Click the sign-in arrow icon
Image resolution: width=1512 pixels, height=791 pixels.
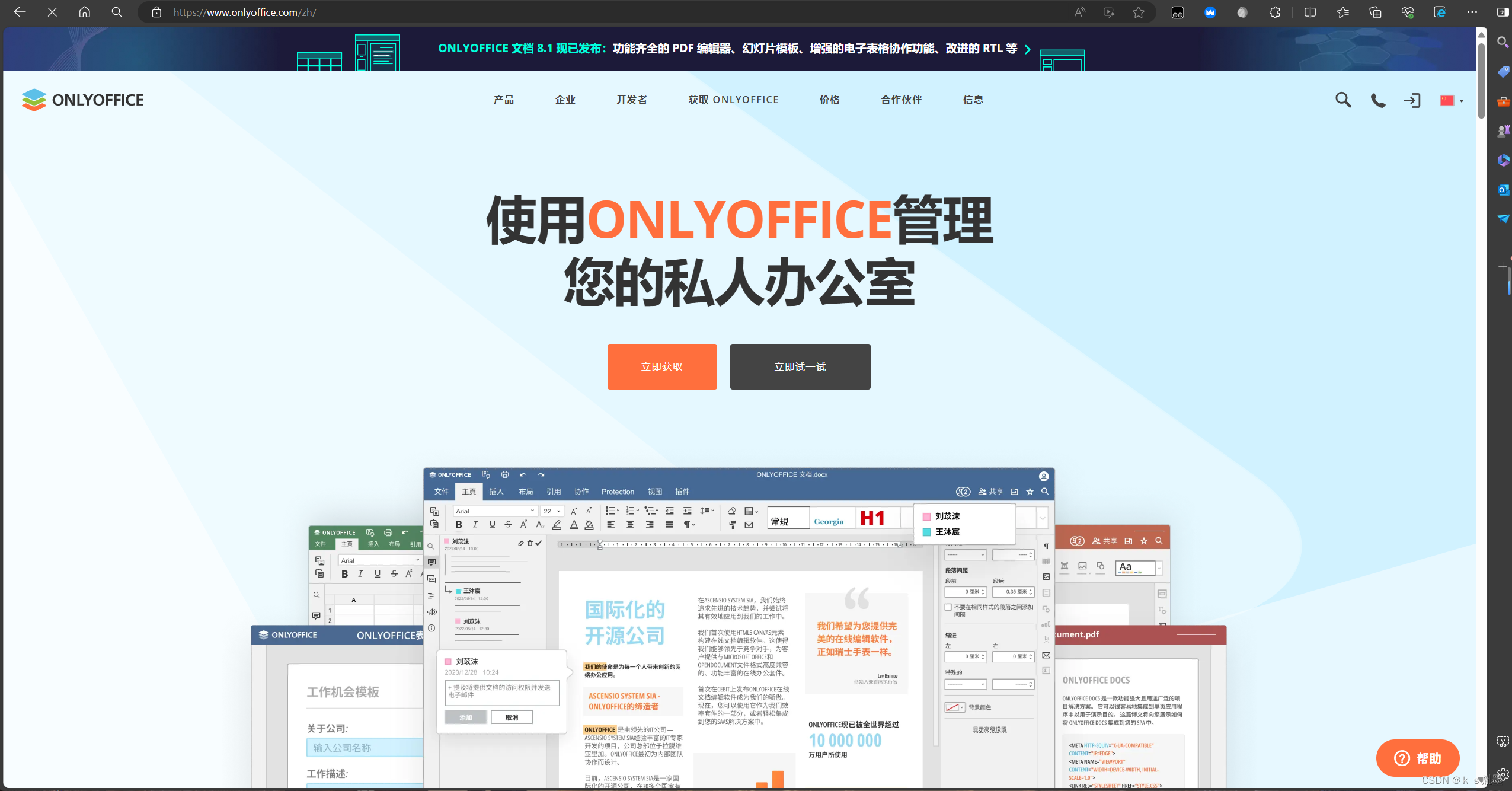click(x=1412, y=100)
